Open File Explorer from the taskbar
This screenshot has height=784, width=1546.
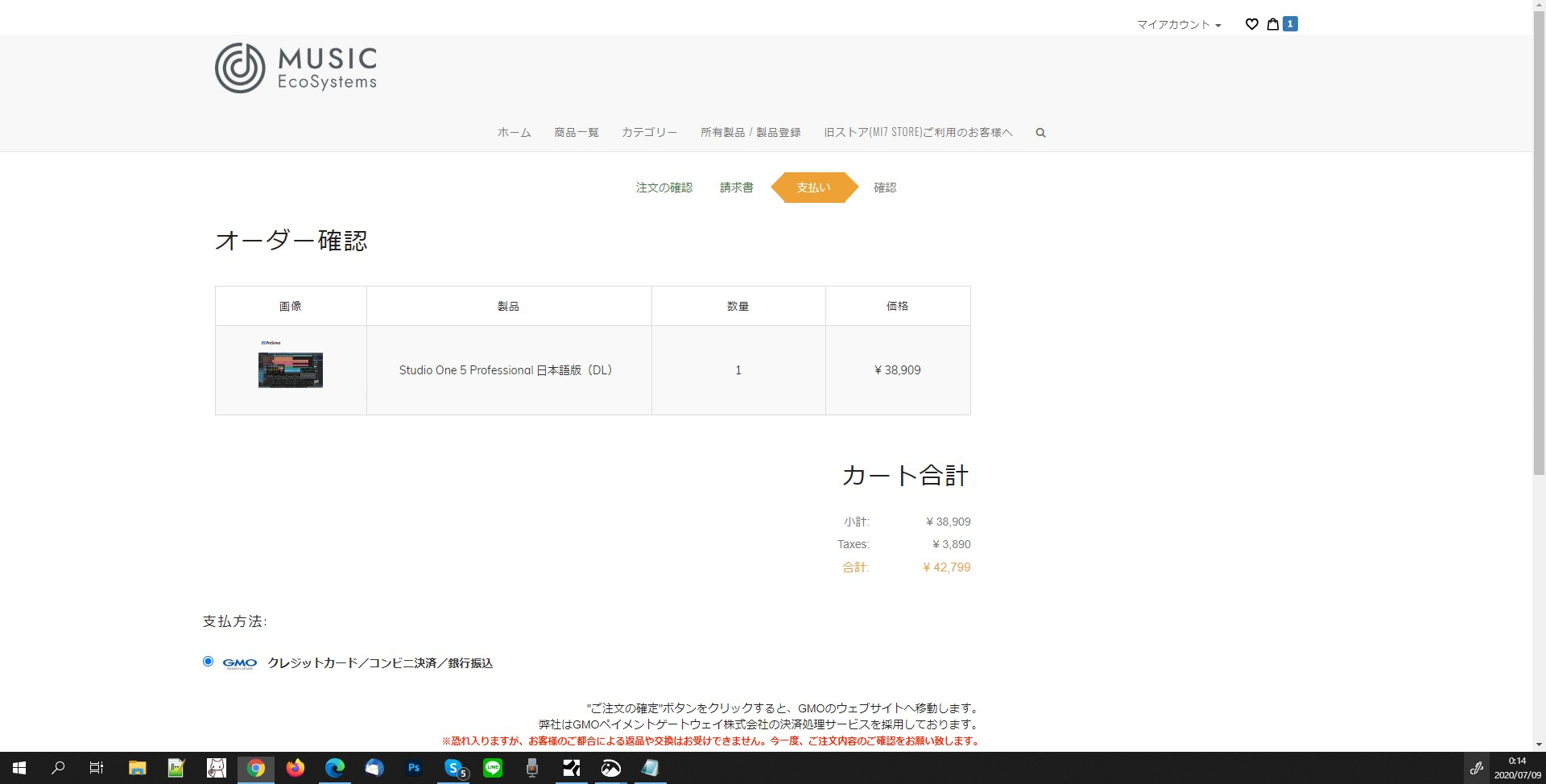point(137,768)
